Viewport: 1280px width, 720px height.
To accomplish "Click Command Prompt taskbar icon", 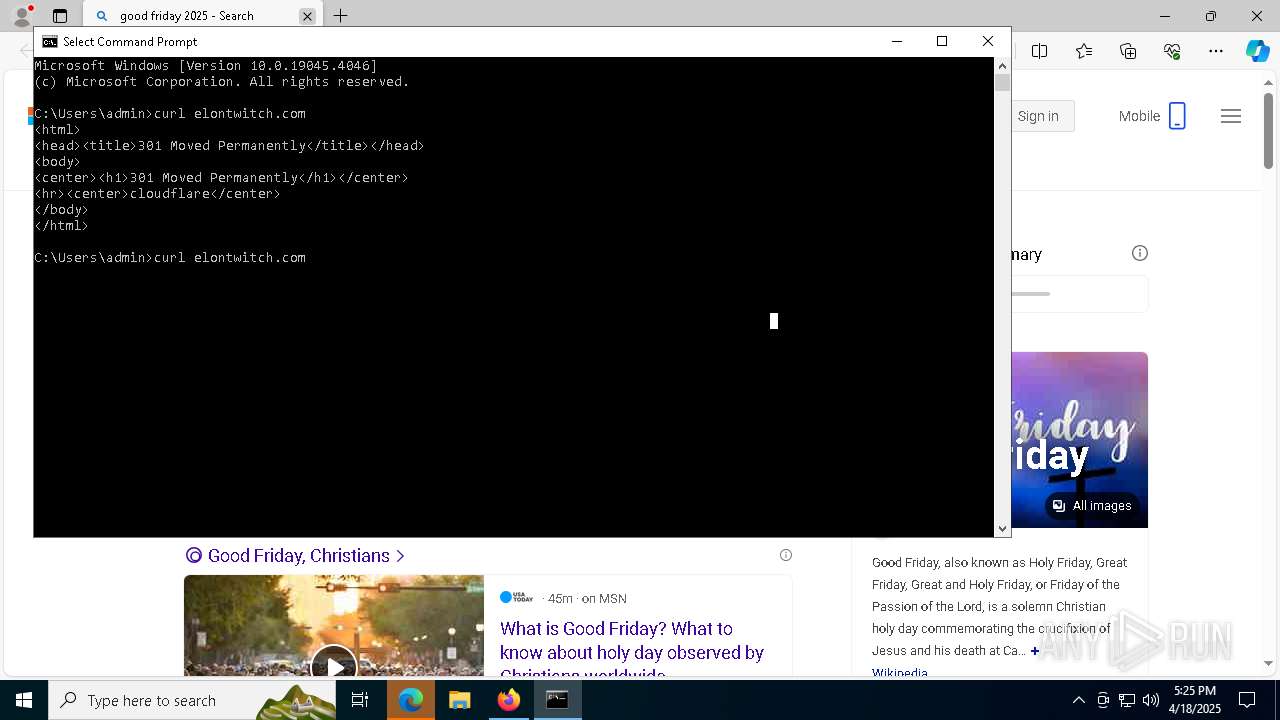I will point(557,700).
